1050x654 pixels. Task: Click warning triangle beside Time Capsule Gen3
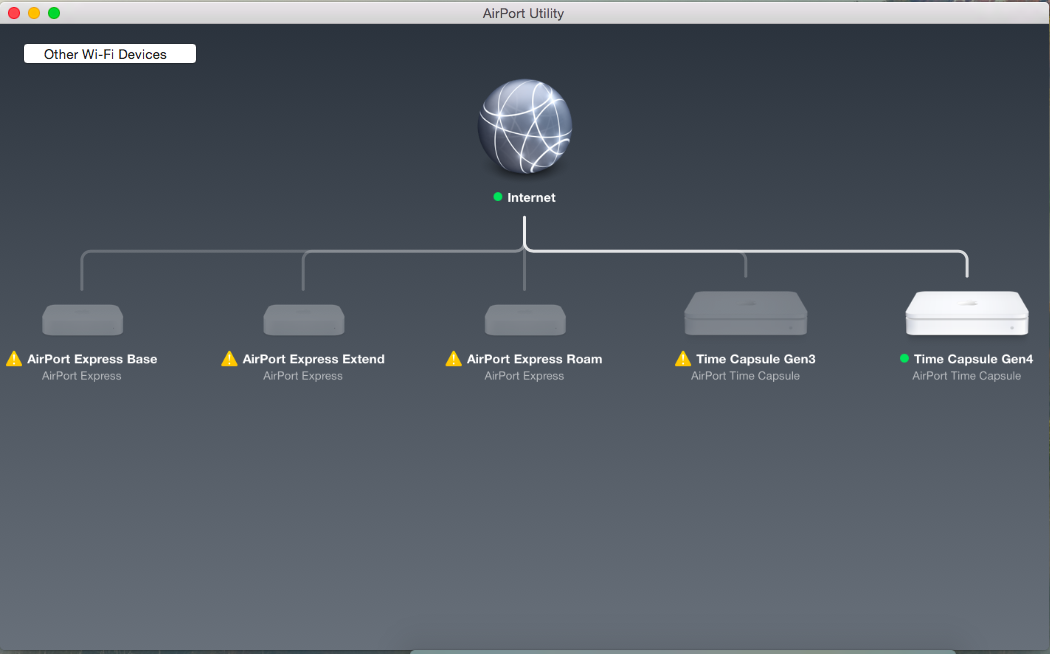click(682, 359)
